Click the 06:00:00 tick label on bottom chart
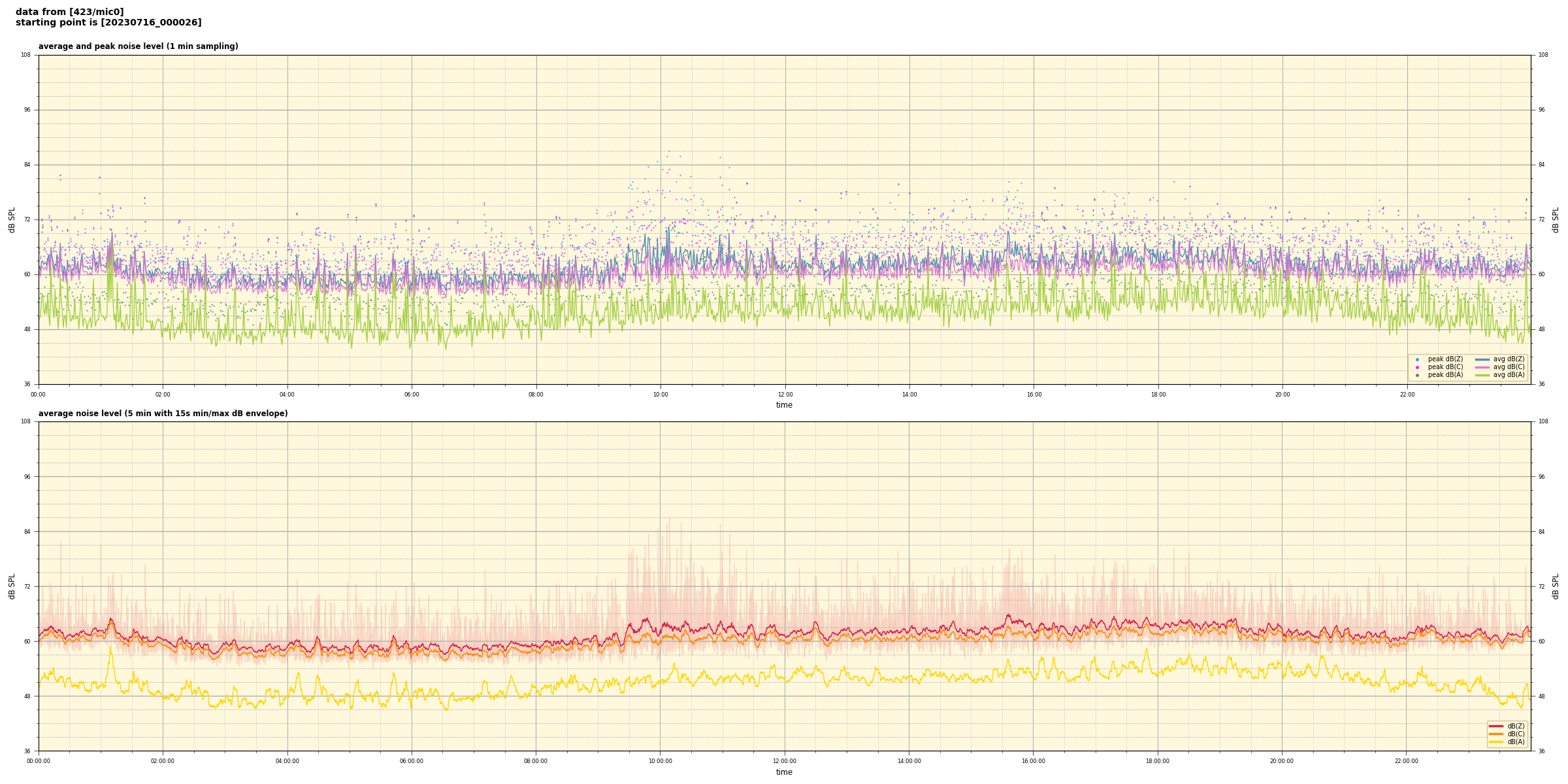1568x784 pixels. pyautogui.click(x=412, y=761)
